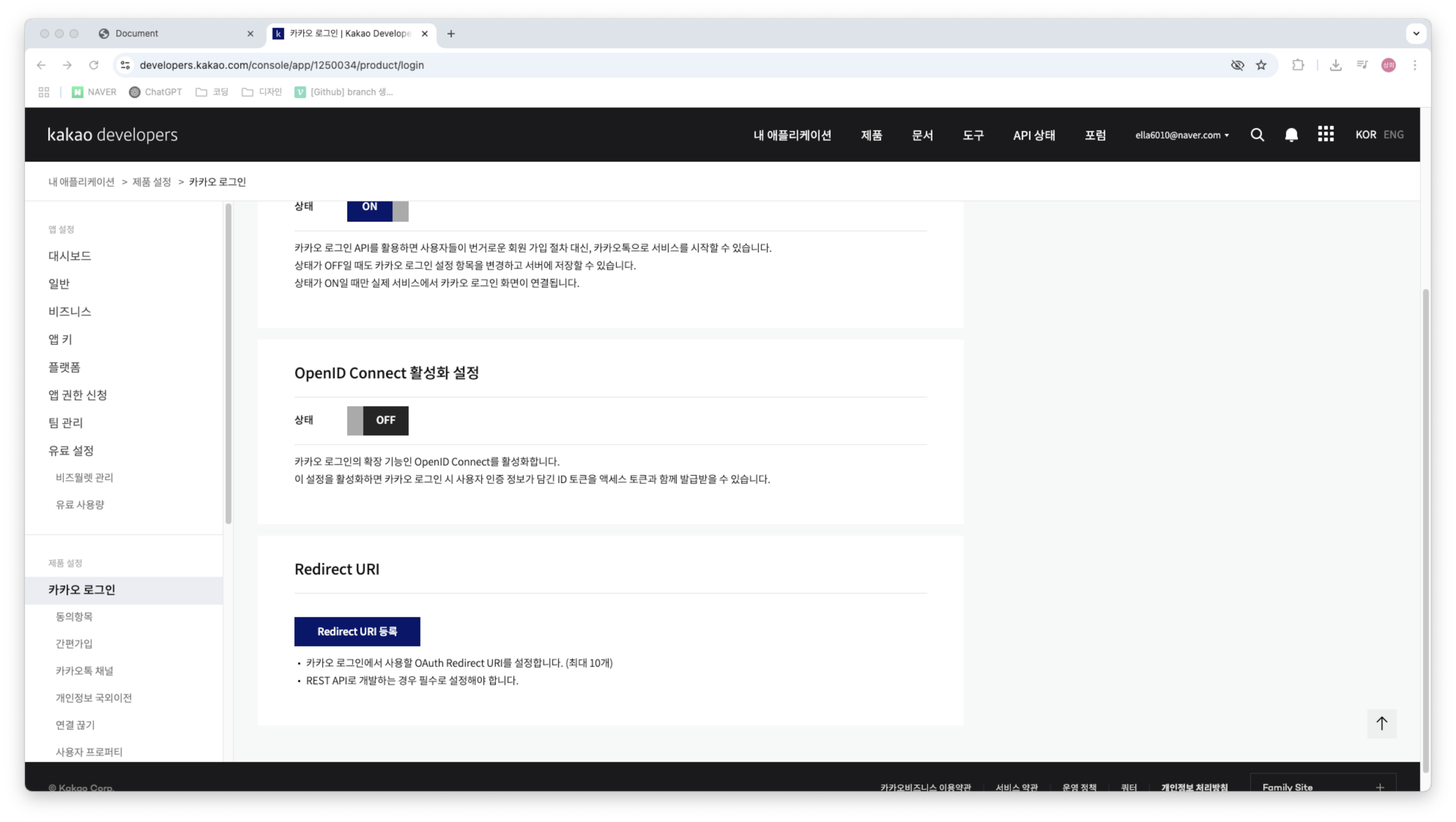
Task: Open the tab search chevron dropdown
Action: coord(1416,33)
